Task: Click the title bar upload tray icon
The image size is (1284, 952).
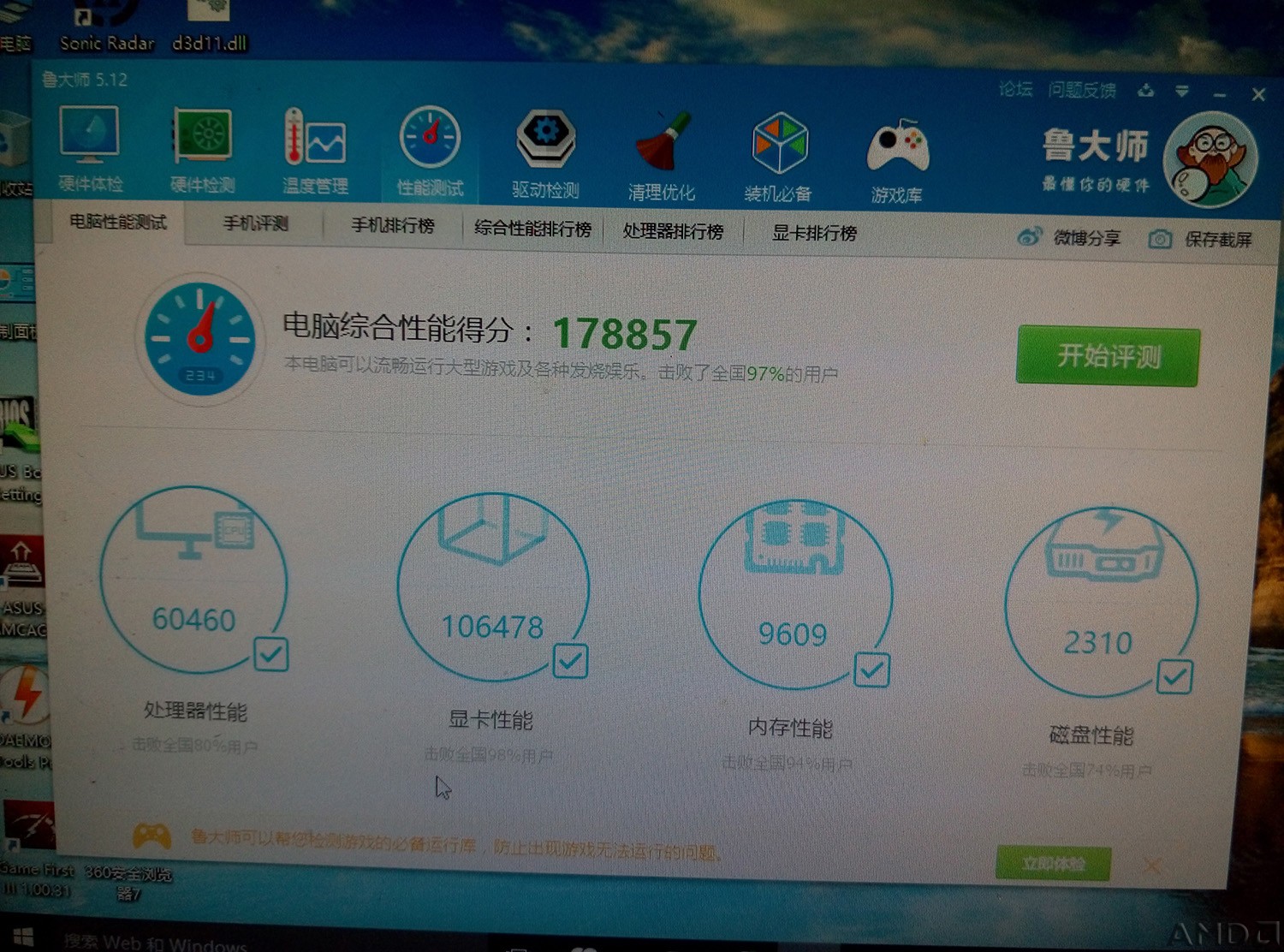Action: [1146, 90]
